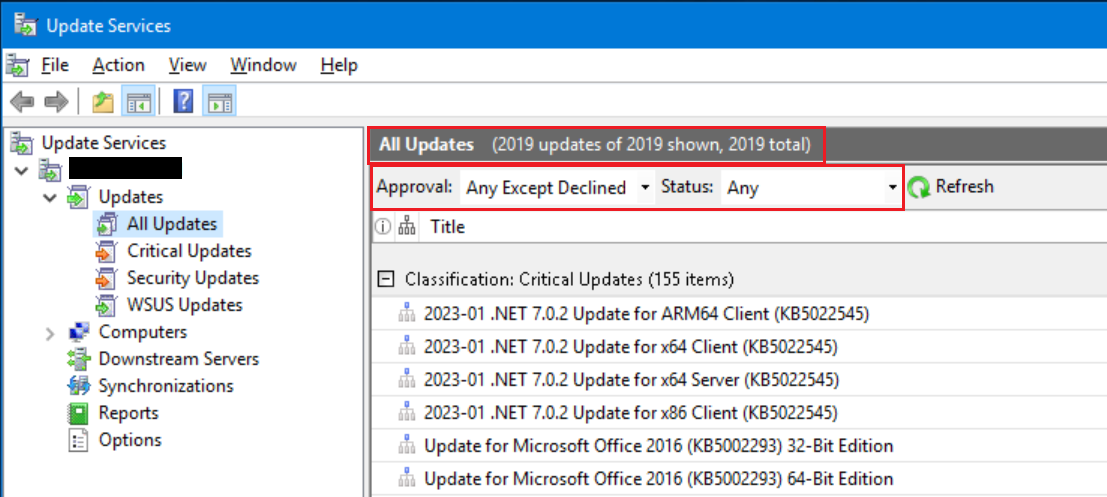Collapse the Critical Updates classification group
Image resolution: width=1107 pixels, height=497 pixels.
click(x=385, y=280)
